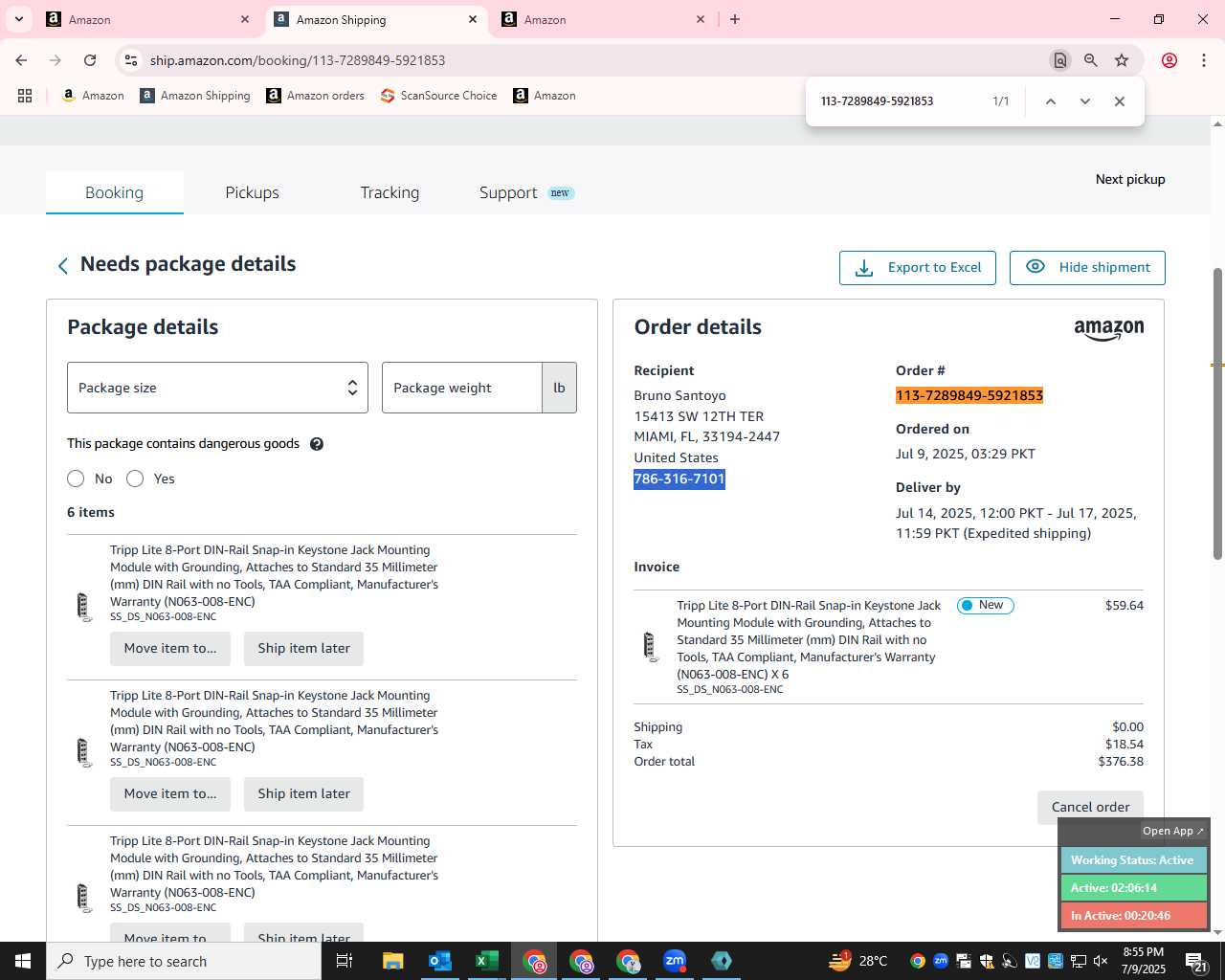Go to next find result

tap(1084, 101)
